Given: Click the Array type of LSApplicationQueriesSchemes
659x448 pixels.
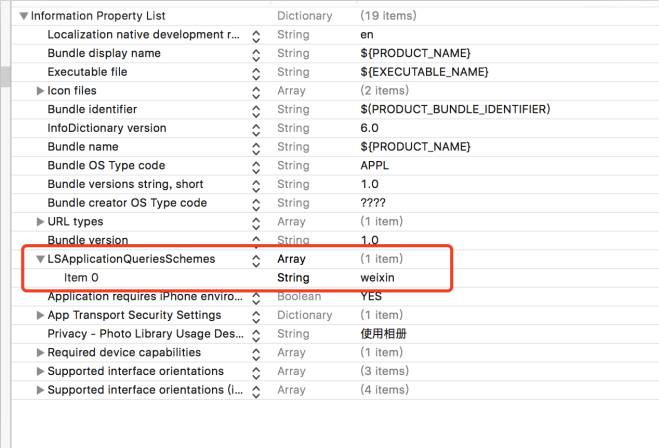Looking at the screenshot, I should coord(291,259).
